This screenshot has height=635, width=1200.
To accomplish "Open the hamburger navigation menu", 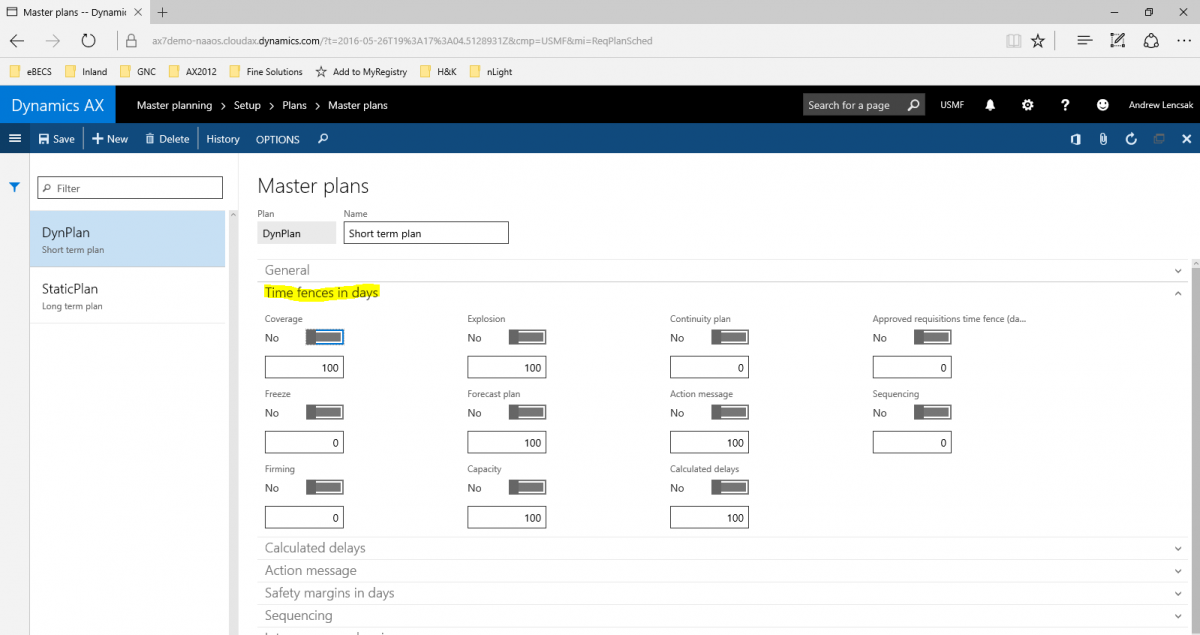I will [15, 139].
